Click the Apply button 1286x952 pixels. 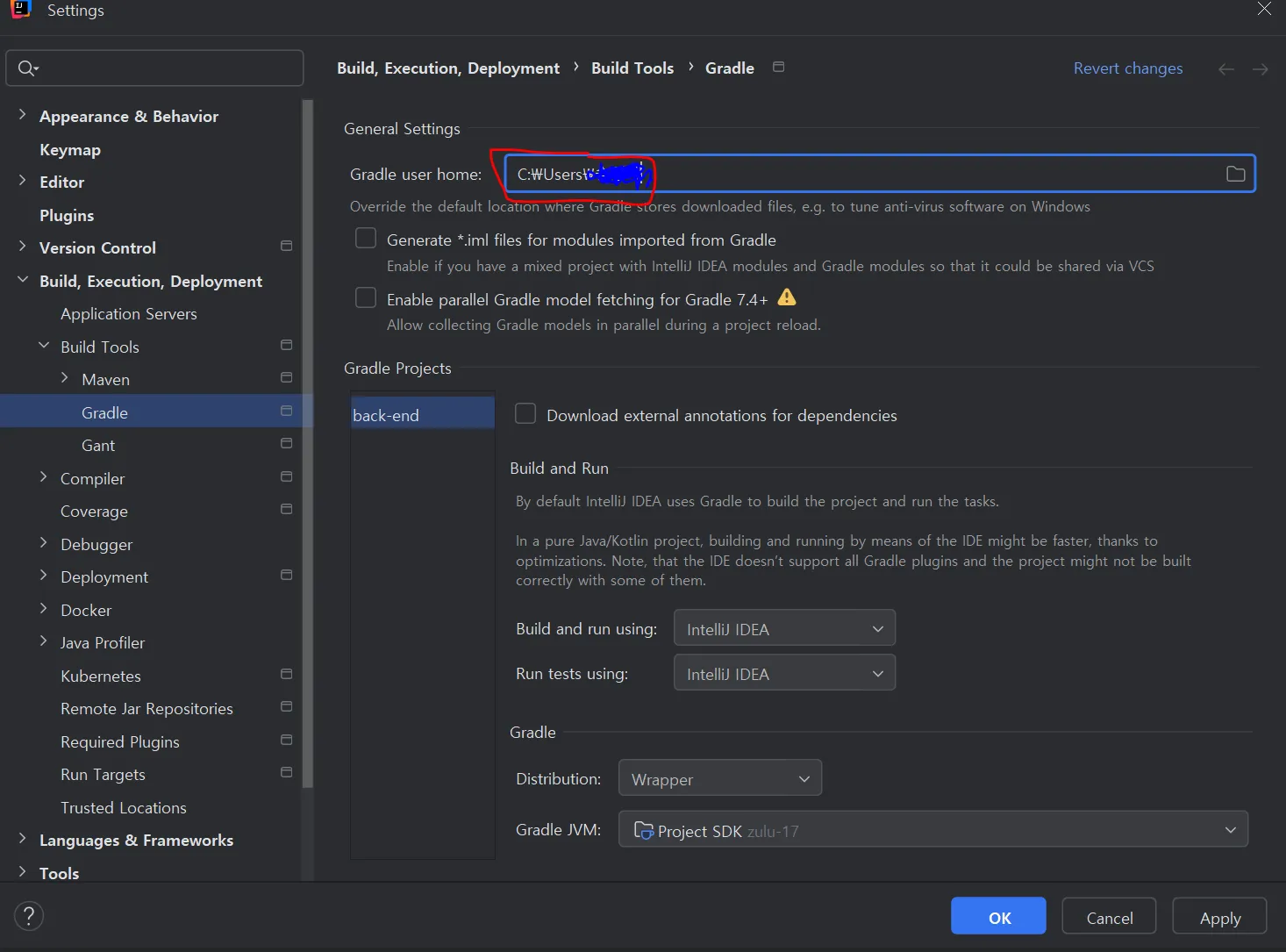(x=1219, y=917)
